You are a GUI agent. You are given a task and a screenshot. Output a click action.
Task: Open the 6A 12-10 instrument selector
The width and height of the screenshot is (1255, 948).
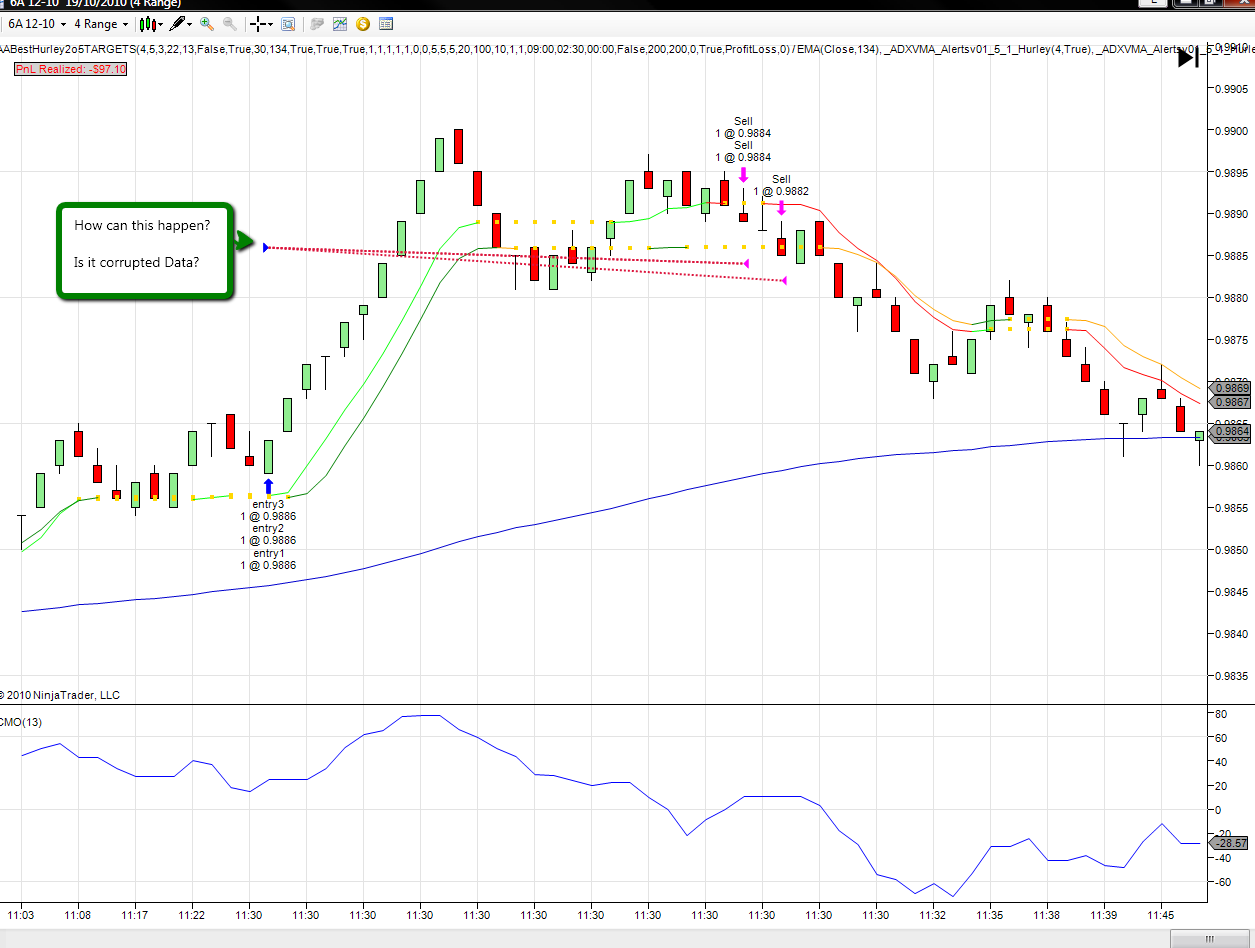(38, 23)
